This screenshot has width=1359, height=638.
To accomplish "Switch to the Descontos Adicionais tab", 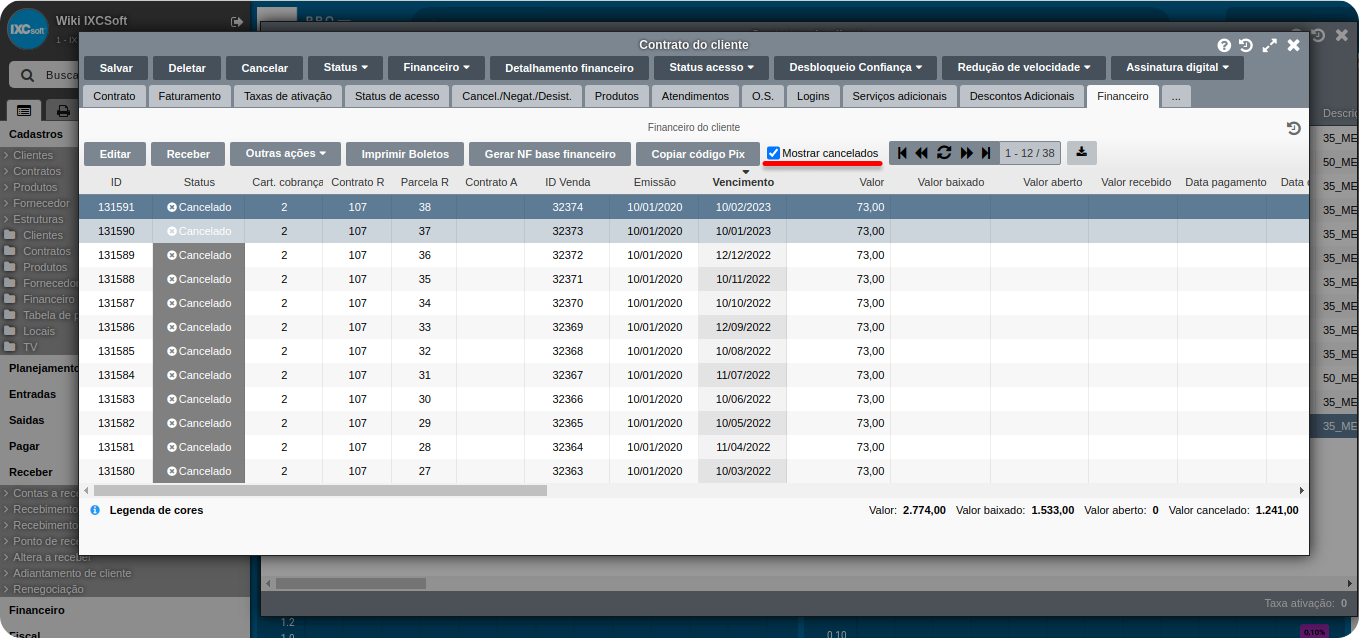I will (x=1022, y=96).
